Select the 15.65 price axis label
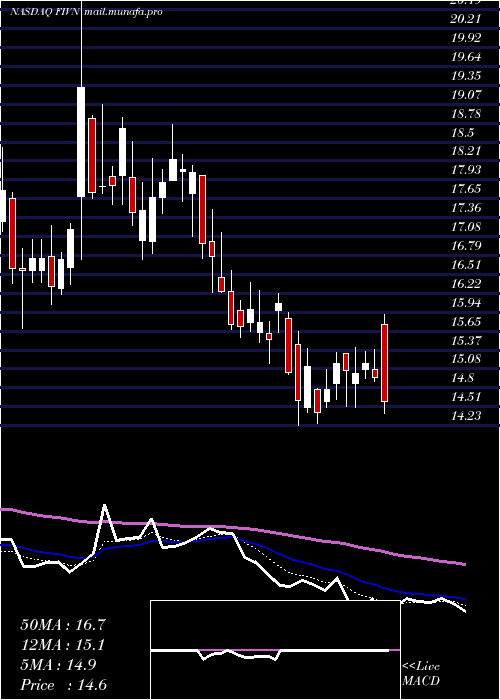The image size is (500, 700). coord(466,322)
